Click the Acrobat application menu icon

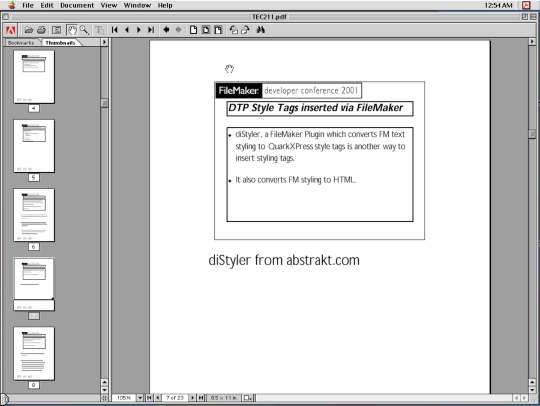[x=526, y=5]
